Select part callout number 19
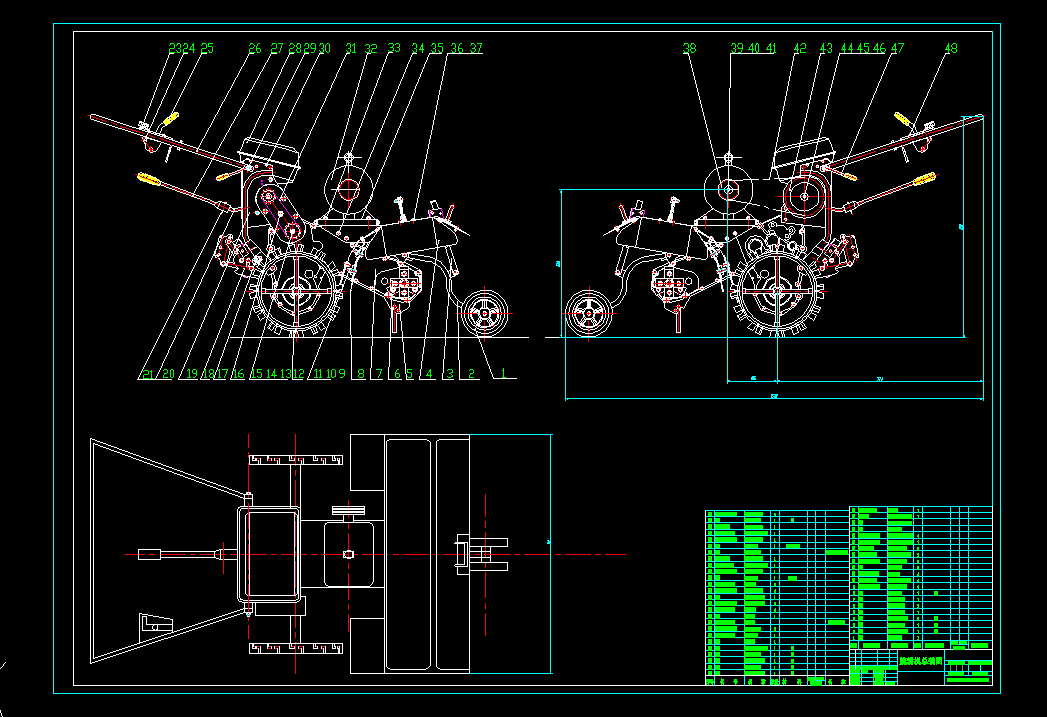Viewport: 1047px width, 717px height. pyautogui.click(x=192, y=374)
